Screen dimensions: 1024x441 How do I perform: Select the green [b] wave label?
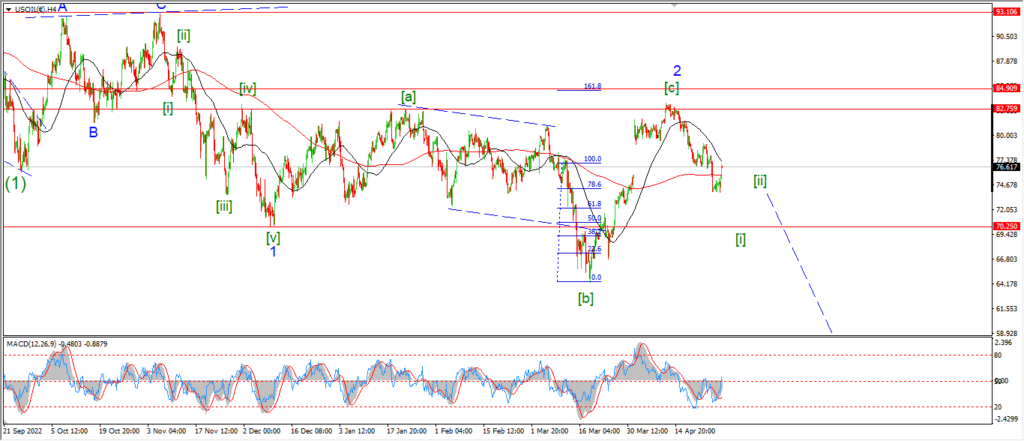pos(586,299)
